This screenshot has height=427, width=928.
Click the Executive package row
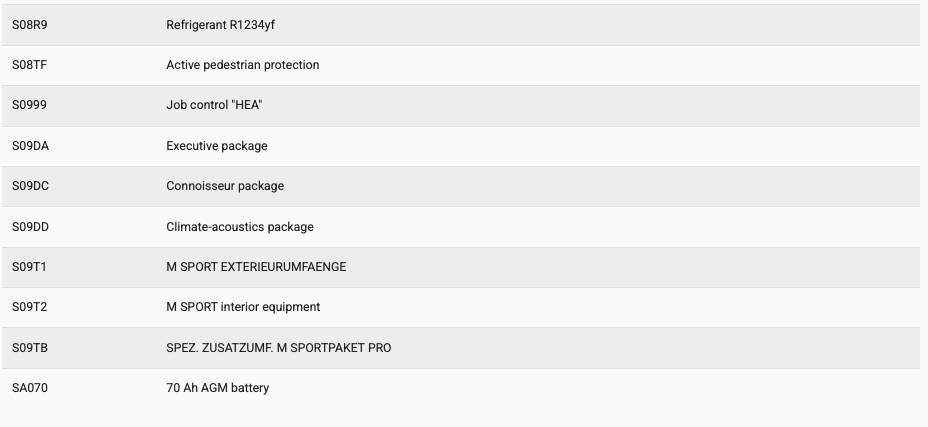460,146
